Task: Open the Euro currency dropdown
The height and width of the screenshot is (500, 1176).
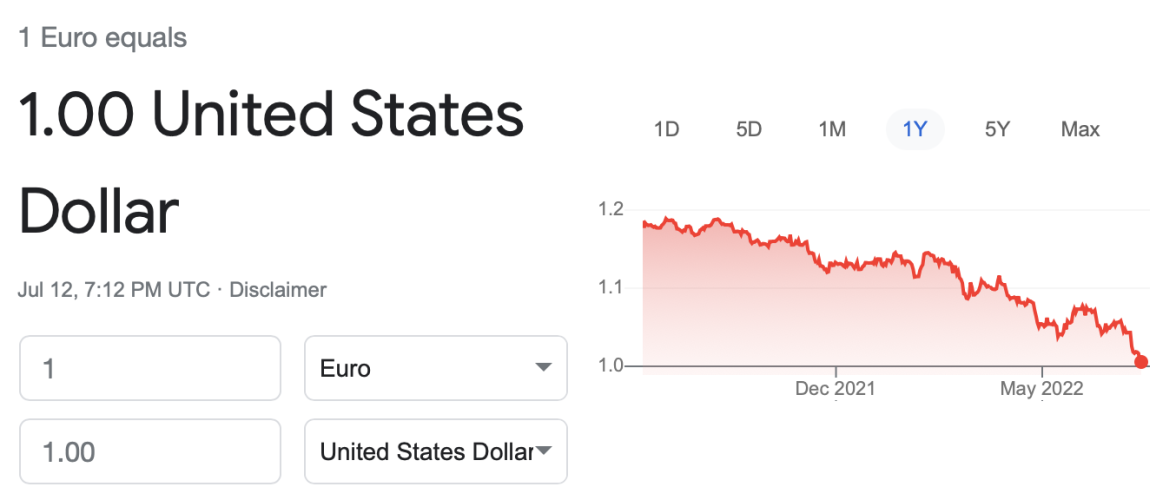Action: 436,368
